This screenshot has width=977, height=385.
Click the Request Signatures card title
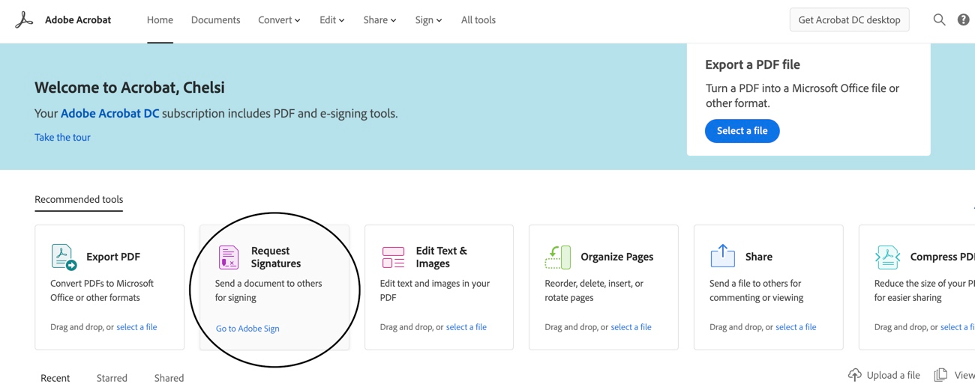(276, 257)
